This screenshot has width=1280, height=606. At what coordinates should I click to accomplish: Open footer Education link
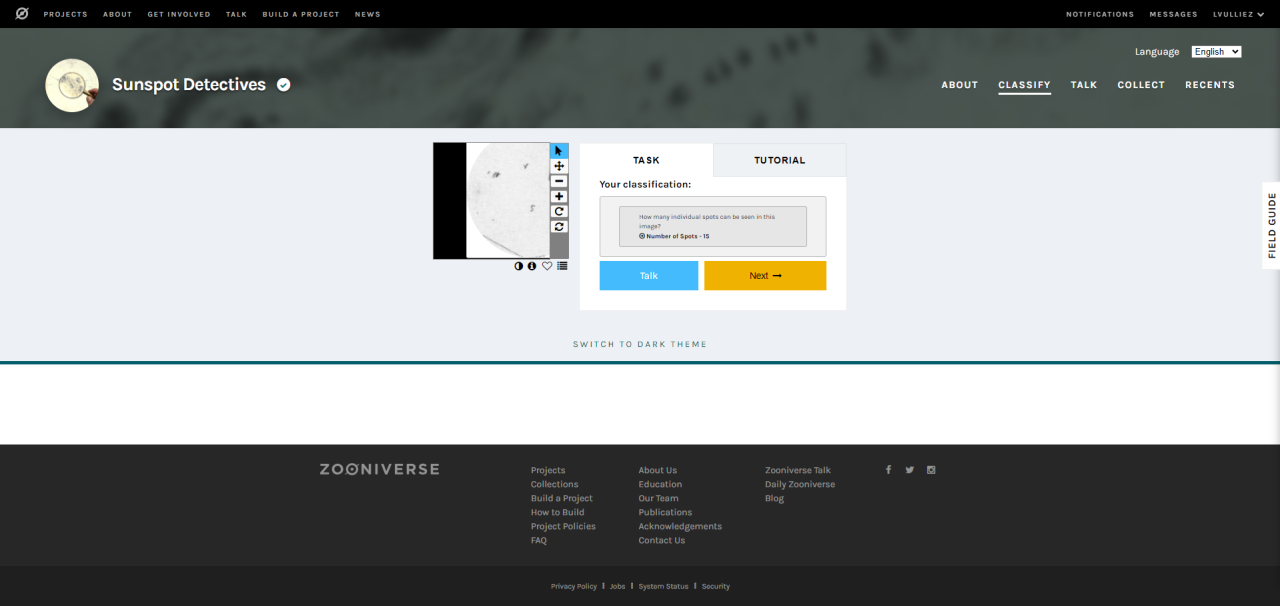point(660,484)
